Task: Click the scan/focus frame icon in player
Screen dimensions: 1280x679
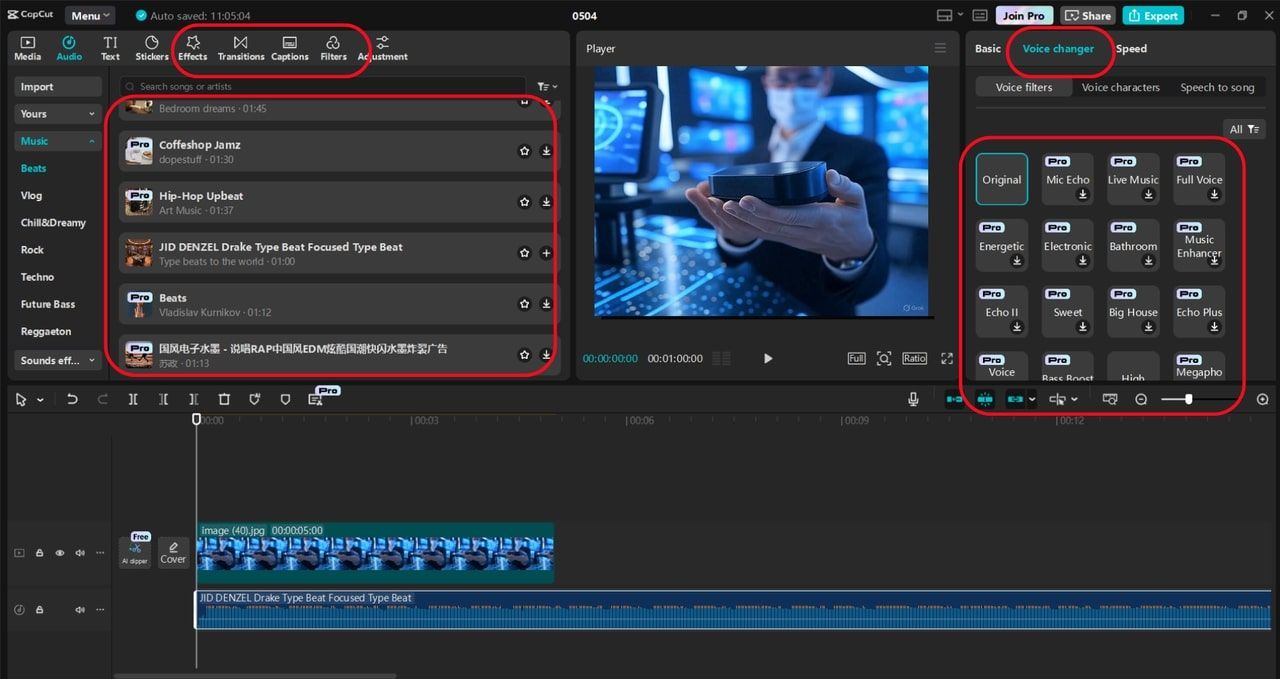Action: pos(884,358)
